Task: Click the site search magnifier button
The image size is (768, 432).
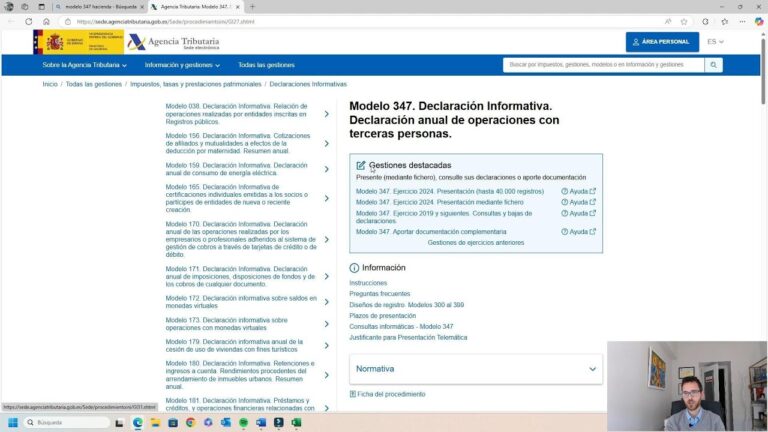Action: point(713,65)
